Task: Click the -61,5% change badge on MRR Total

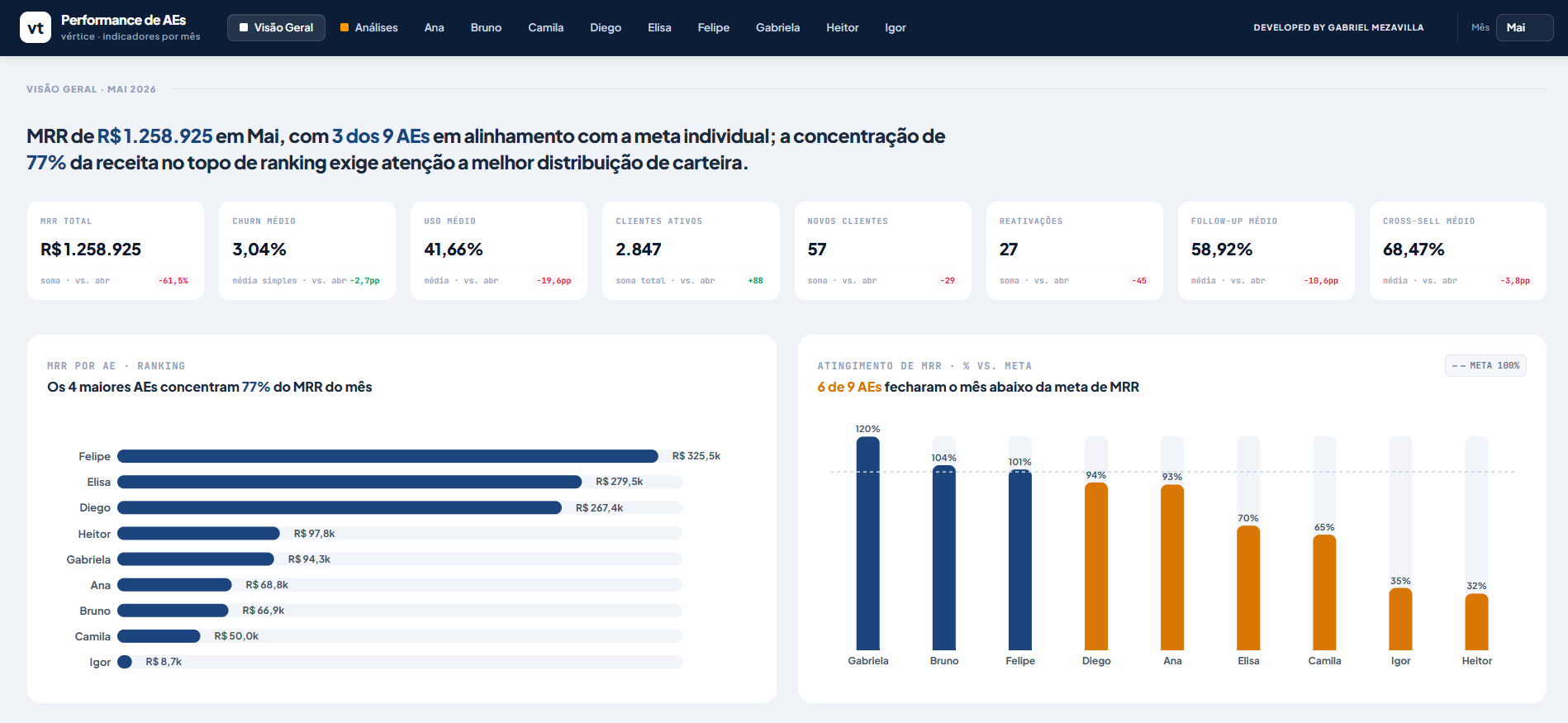Action: tap(173, 281)
